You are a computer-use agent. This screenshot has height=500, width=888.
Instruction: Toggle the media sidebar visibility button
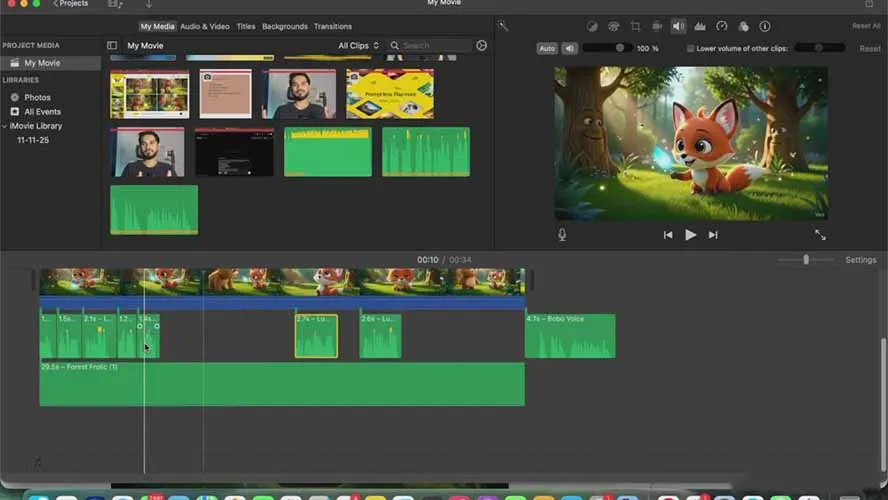112,46
